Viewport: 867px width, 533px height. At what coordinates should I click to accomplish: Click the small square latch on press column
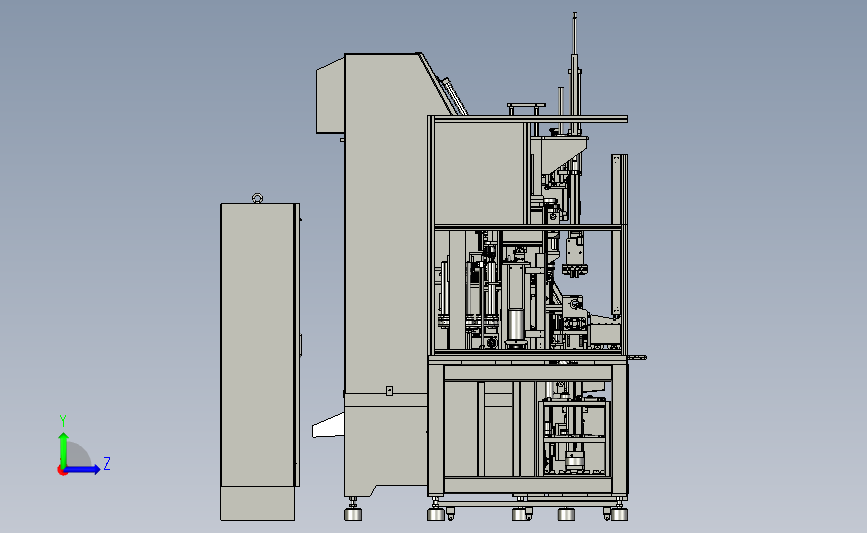[389, 391]
